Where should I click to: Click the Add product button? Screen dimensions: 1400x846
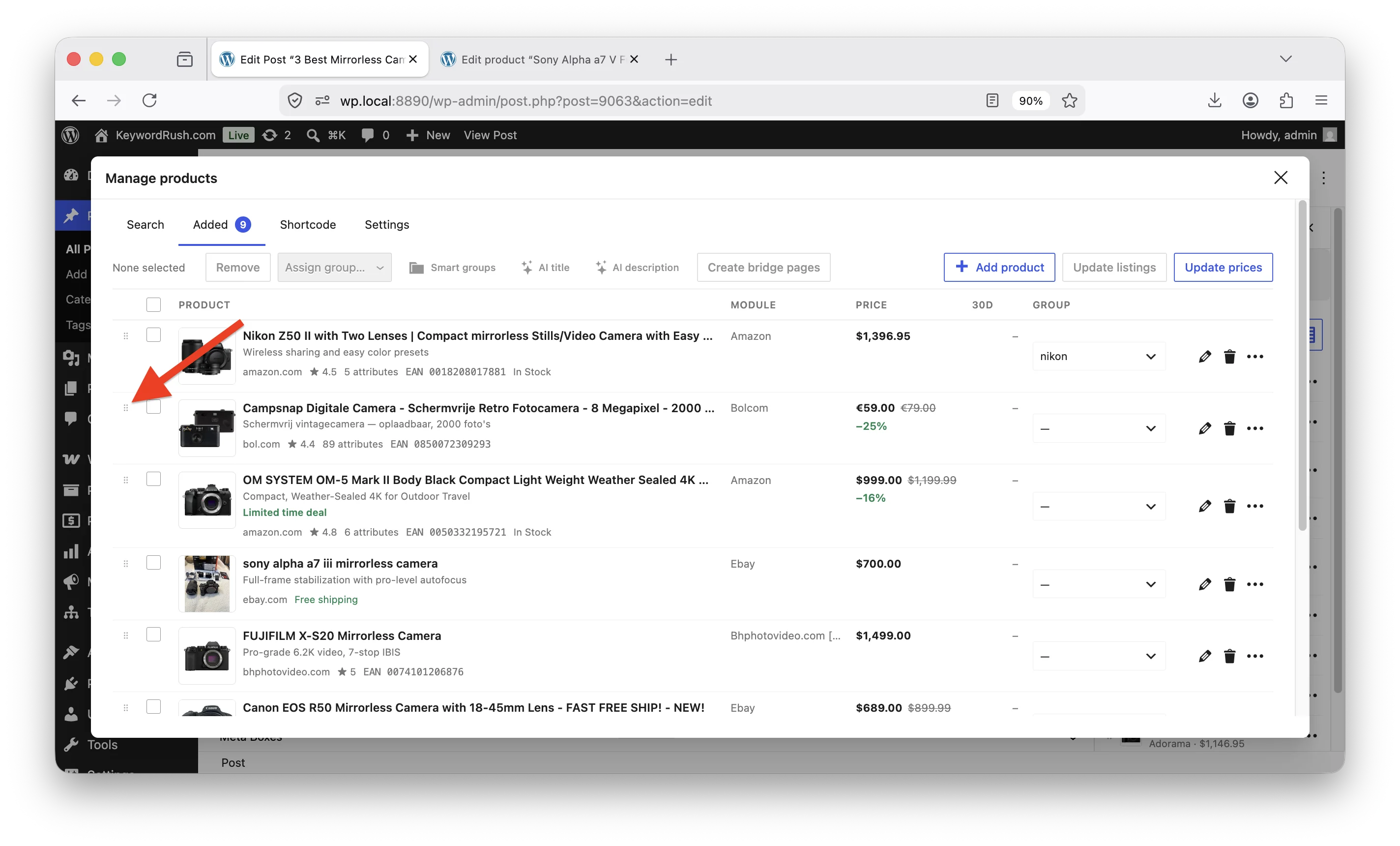[x=999, y=267]
